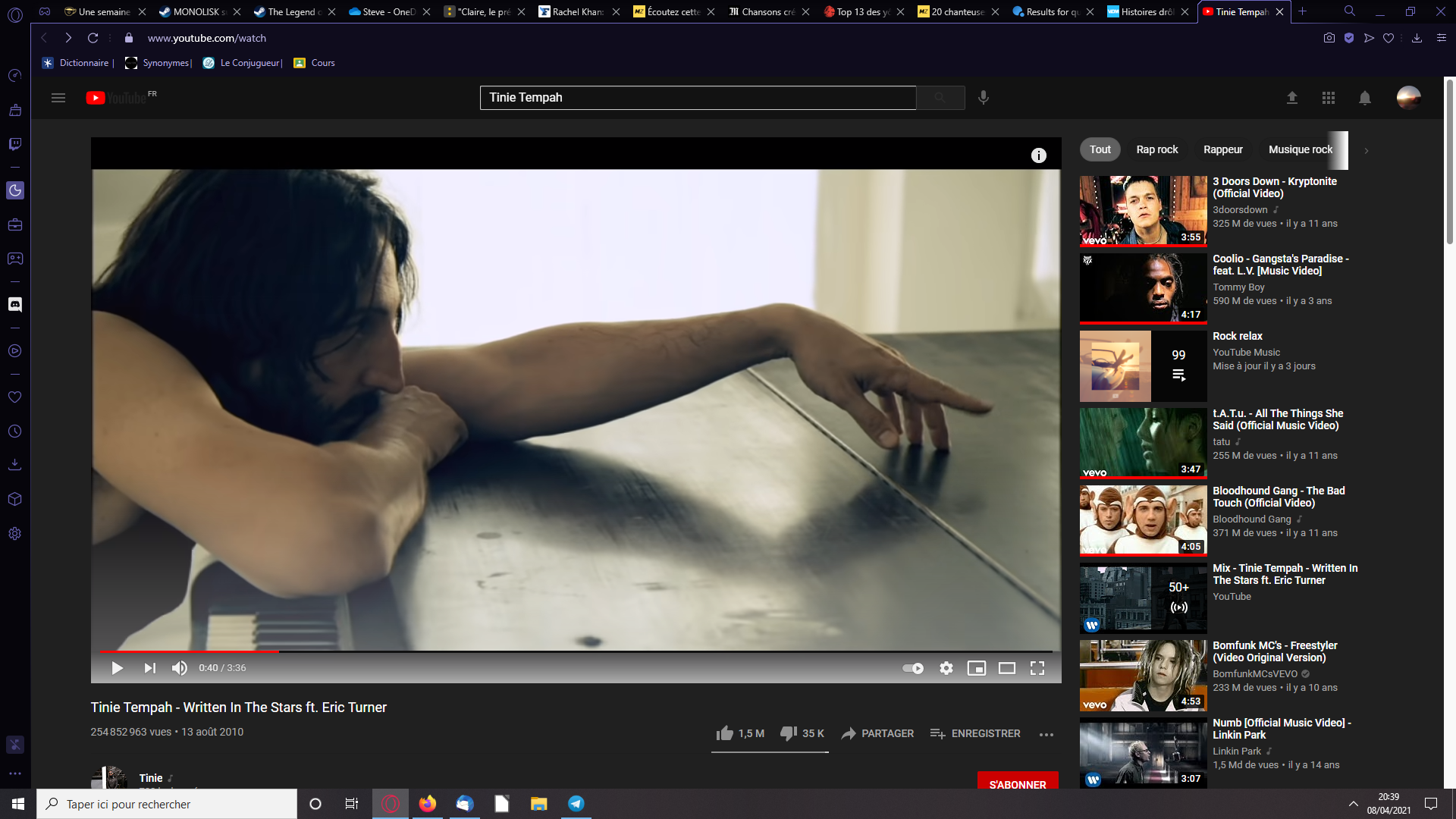
Task: Switch to theater mode
Action: pyautogui.click(x=1007, y=668)
